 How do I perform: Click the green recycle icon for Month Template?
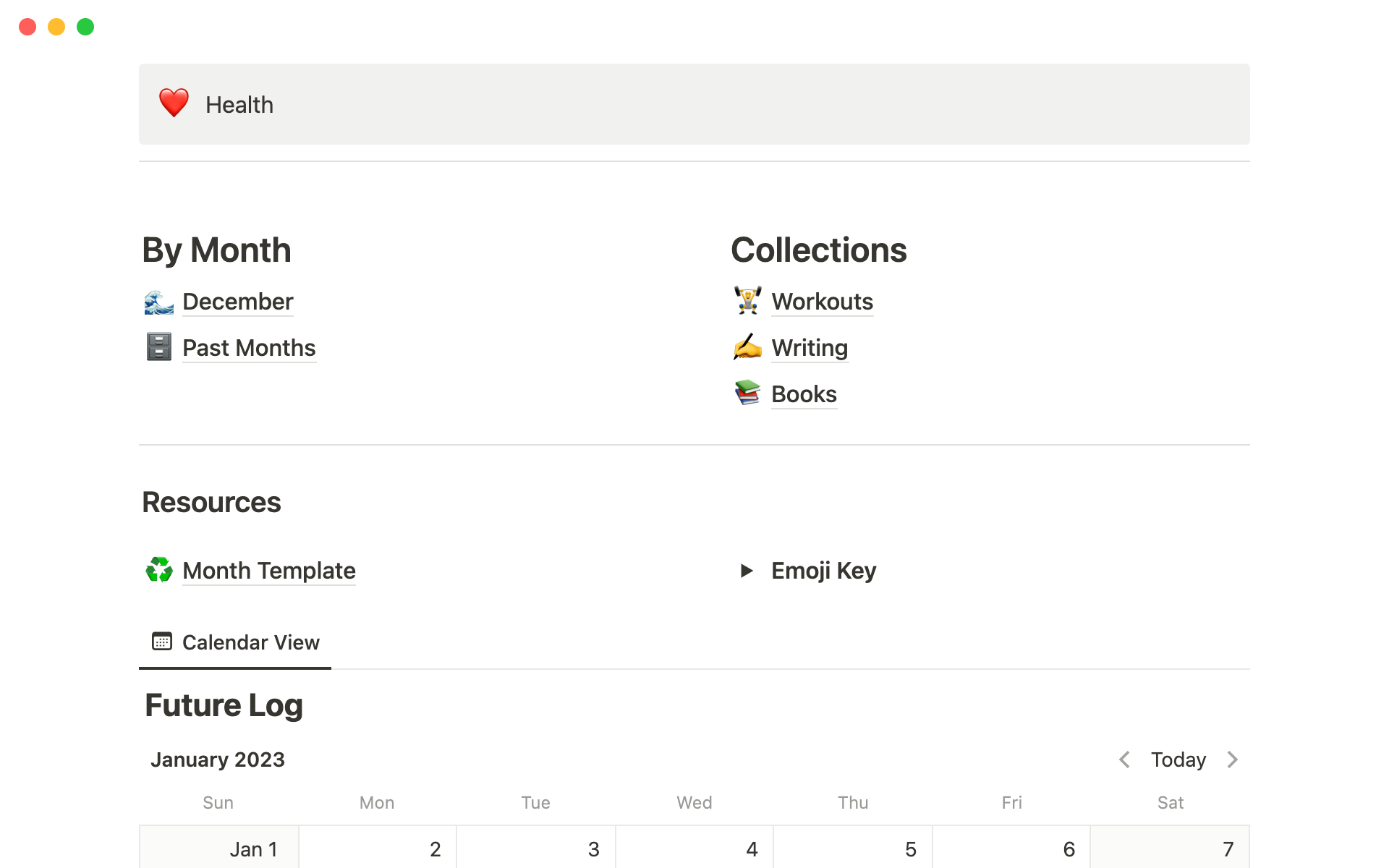click(x=158, y=570)
